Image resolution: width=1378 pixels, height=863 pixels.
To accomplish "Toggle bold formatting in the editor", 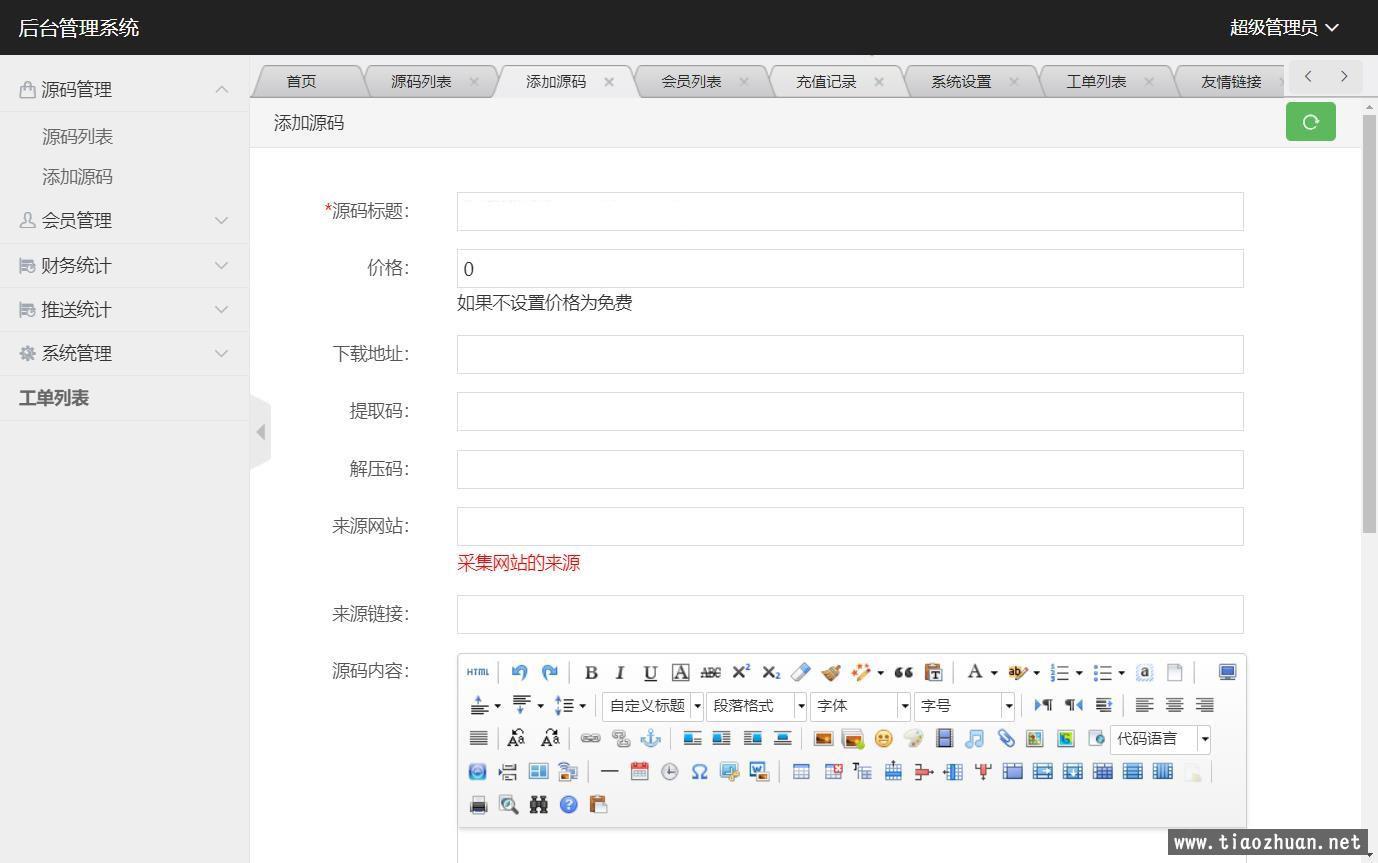I will [x=591, y=673].
